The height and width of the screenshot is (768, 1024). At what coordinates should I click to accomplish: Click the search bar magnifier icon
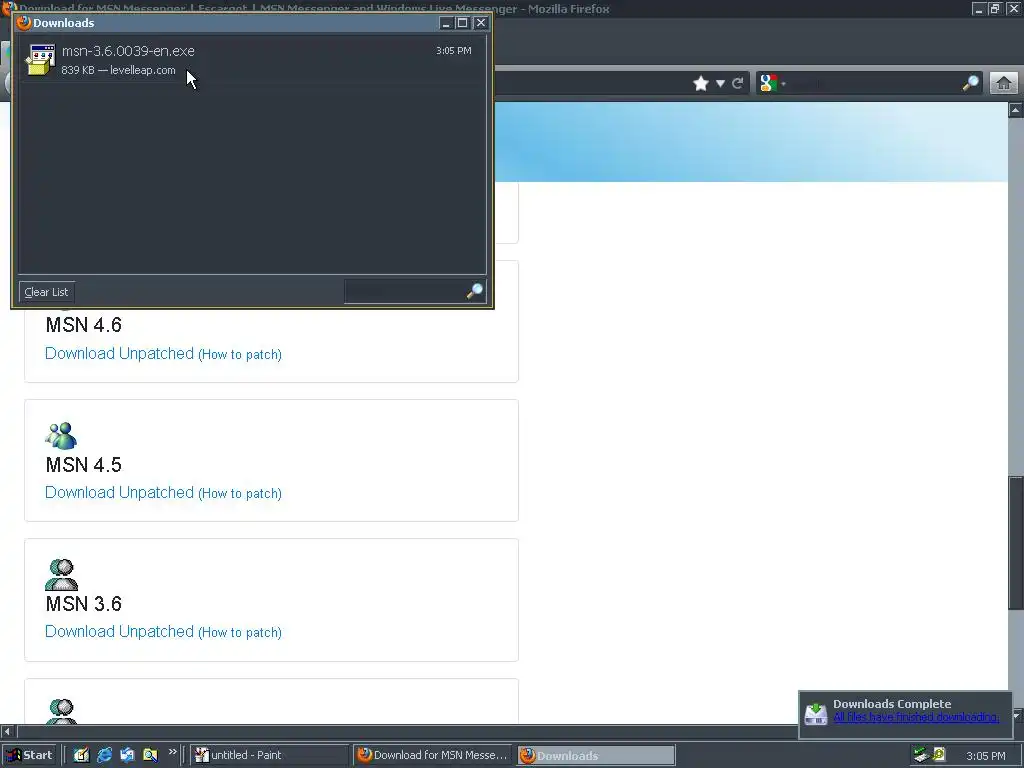(x=971, y=83)
